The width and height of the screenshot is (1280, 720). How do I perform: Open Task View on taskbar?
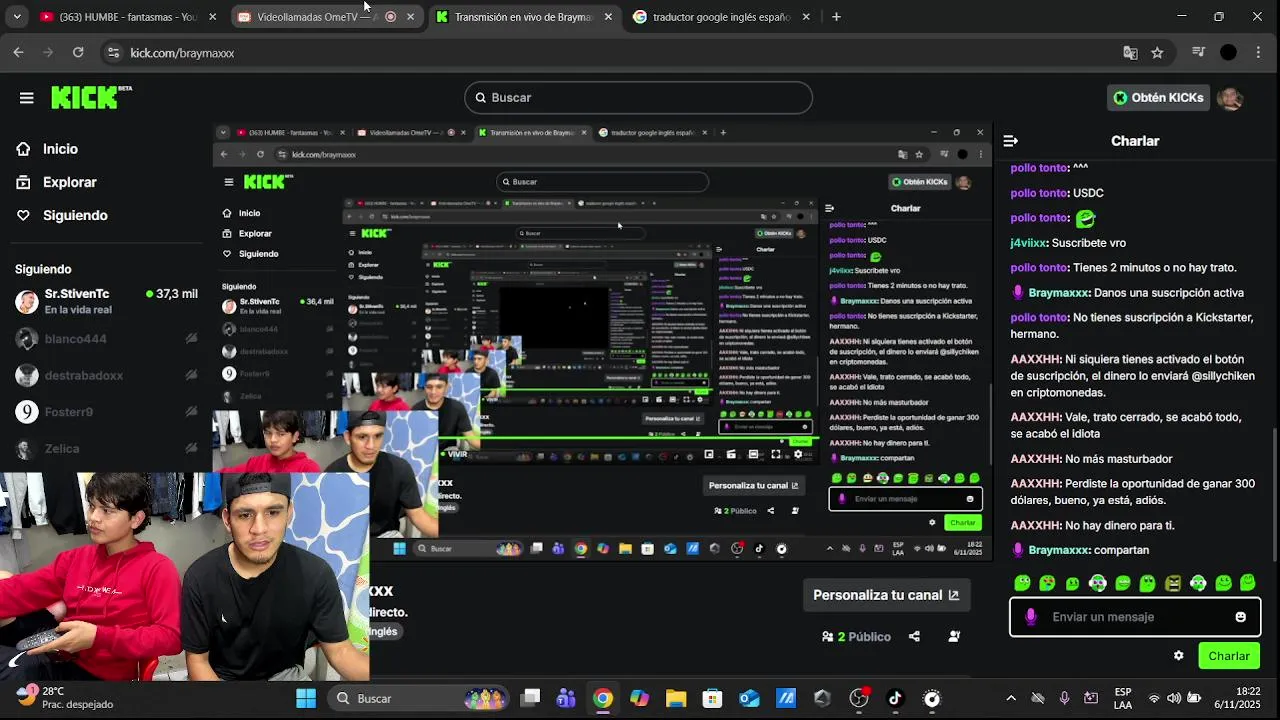tap(531, 698)
